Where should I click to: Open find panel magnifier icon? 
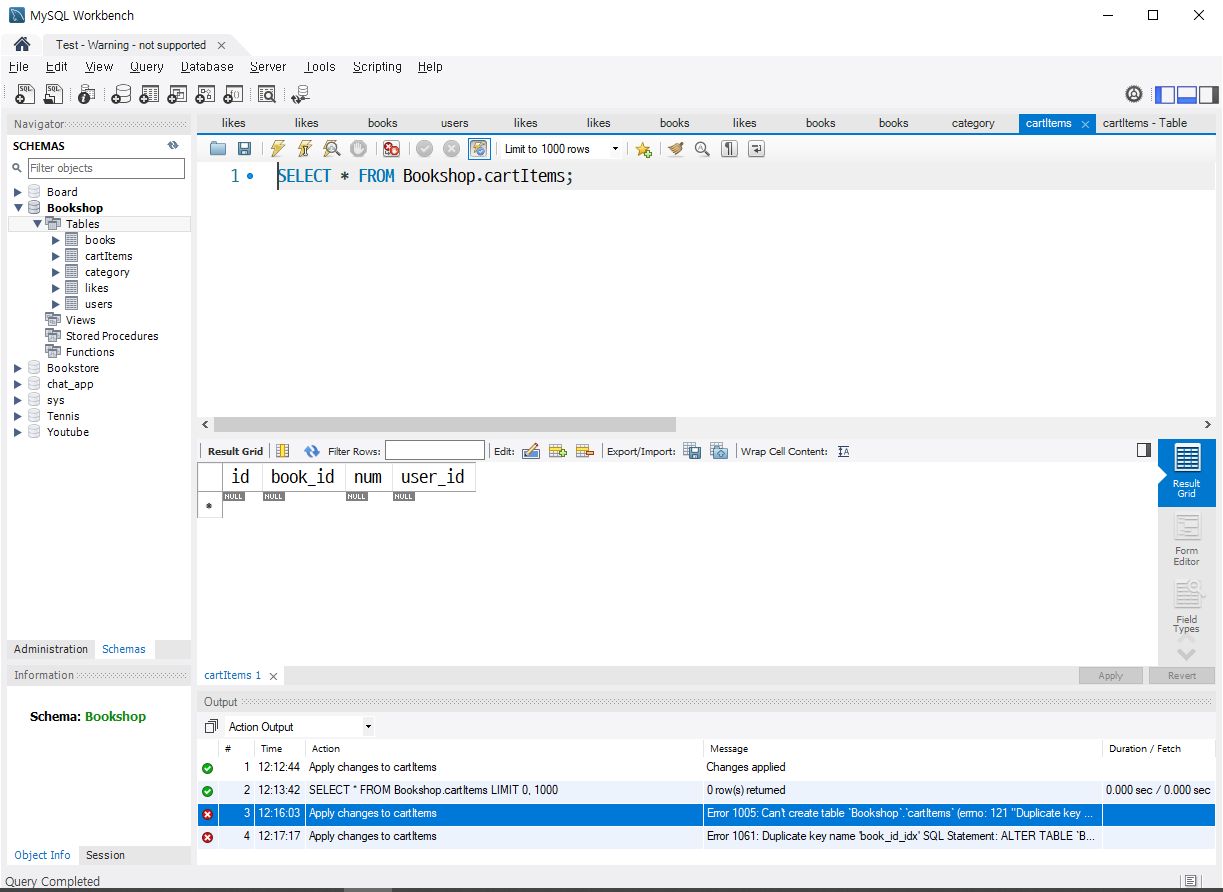coord(702,148)
